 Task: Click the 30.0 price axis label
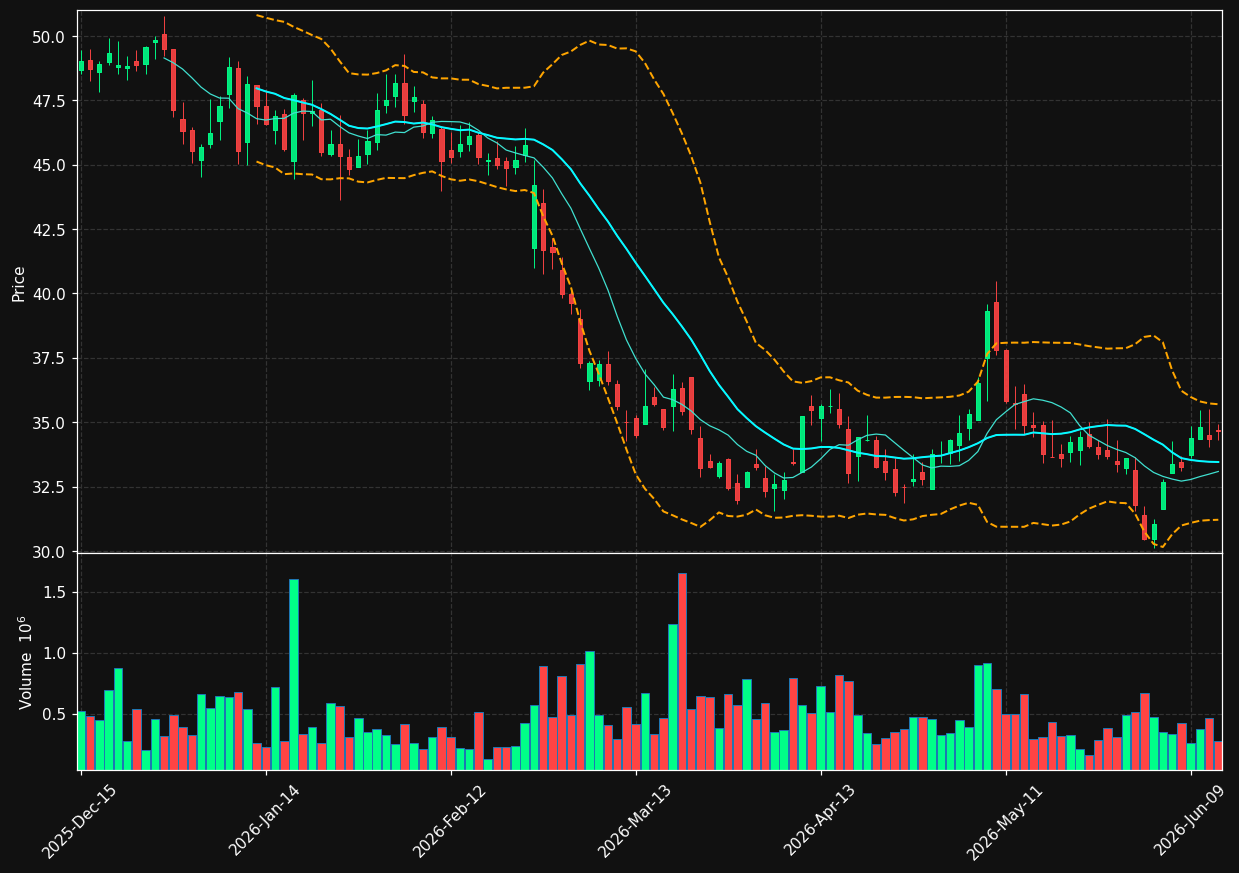(x=48, y=552)
